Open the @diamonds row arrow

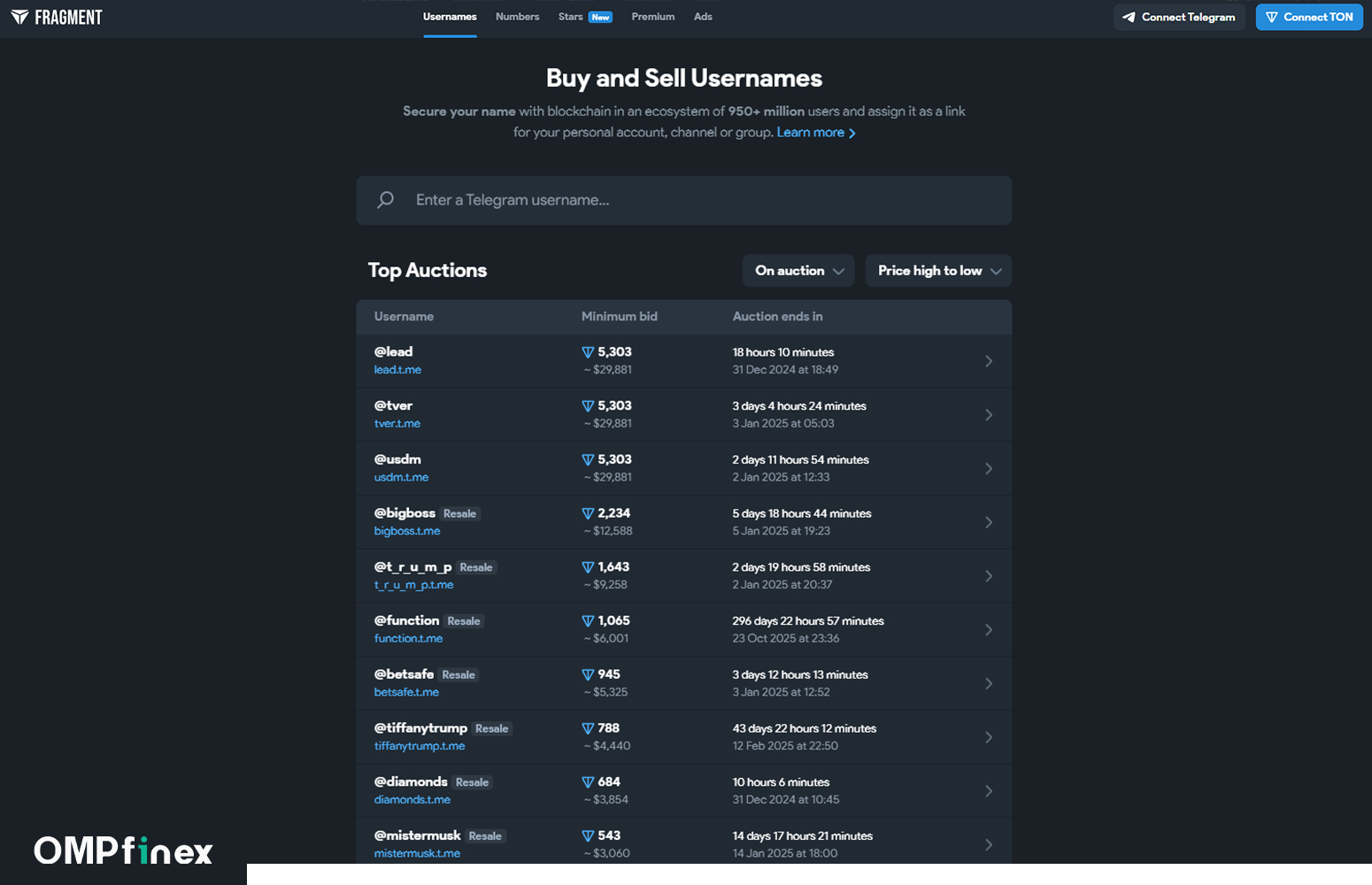989,791
